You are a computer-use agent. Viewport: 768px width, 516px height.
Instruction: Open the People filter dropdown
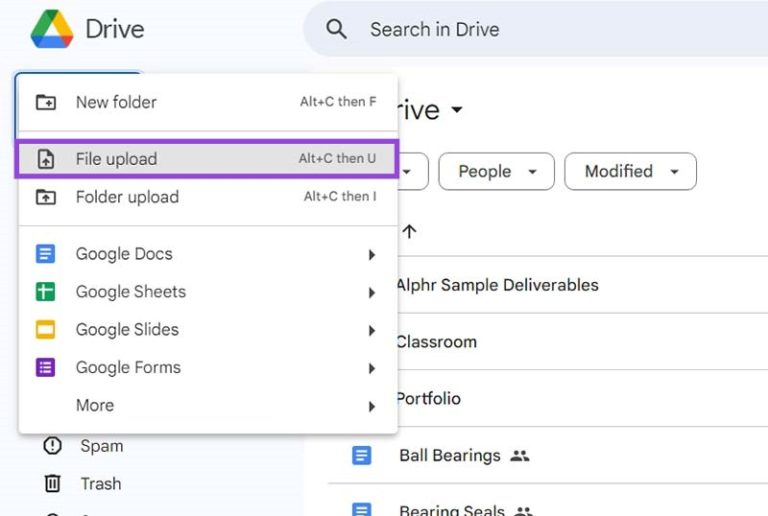coord(497,171)
